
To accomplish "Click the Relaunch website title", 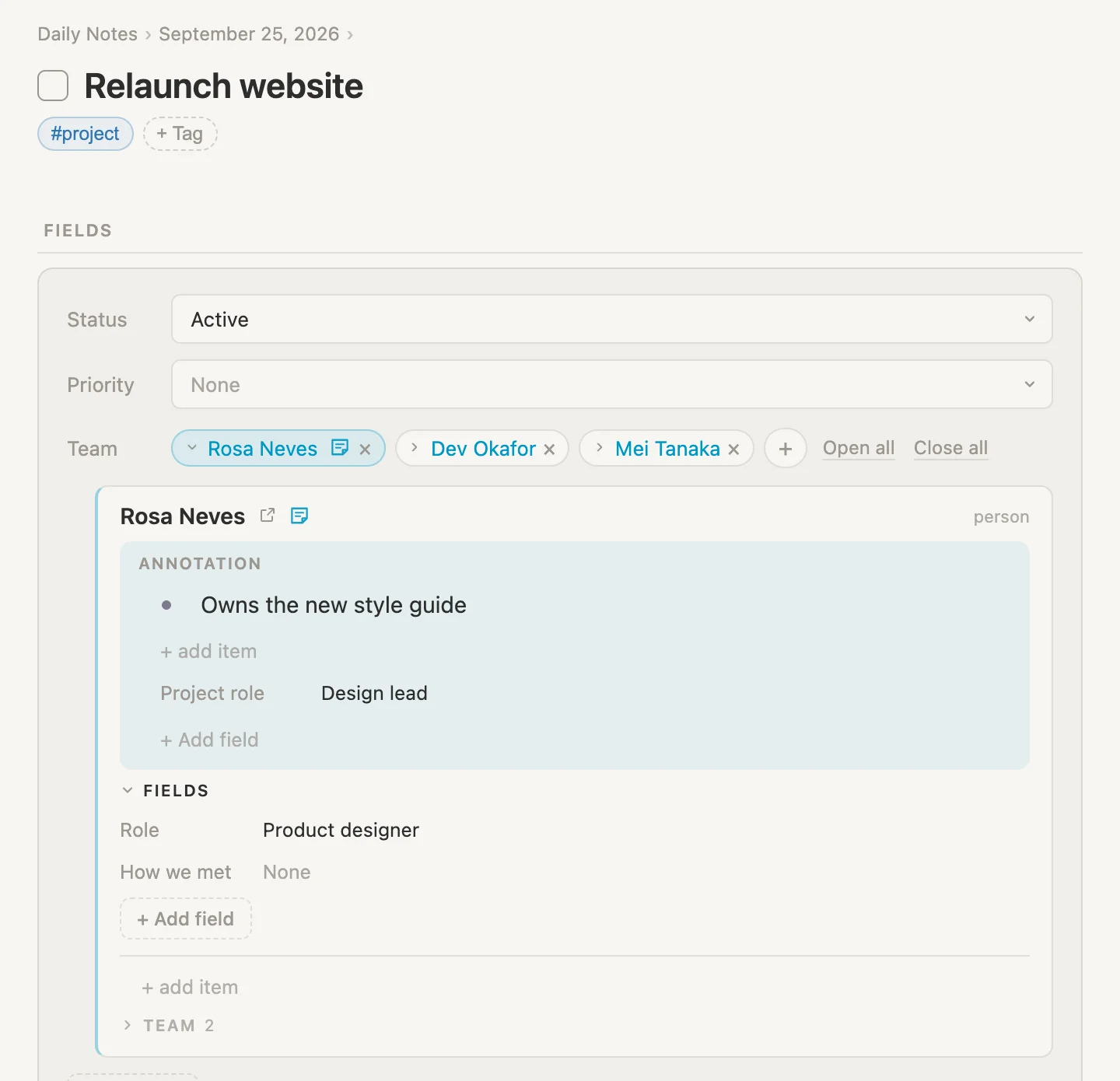I will tap(223, 86).
